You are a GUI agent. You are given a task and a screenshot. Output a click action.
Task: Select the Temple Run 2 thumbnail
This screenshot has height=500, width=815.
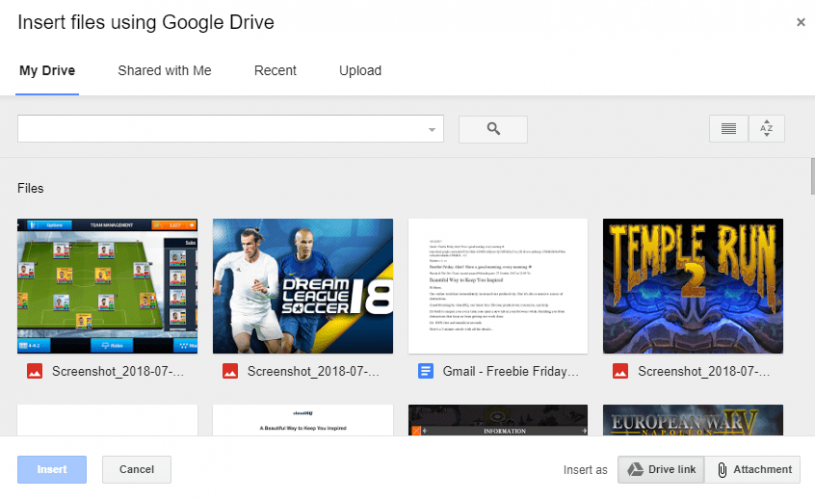693,286
